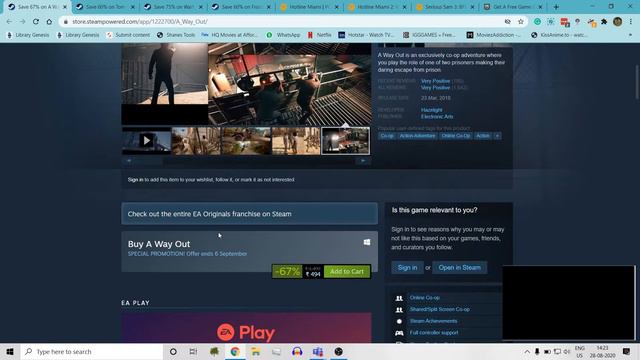The width and height of the screenshot is (640, 360).
Task: Expand more tags with plus button
Action: tap(497, 136)
